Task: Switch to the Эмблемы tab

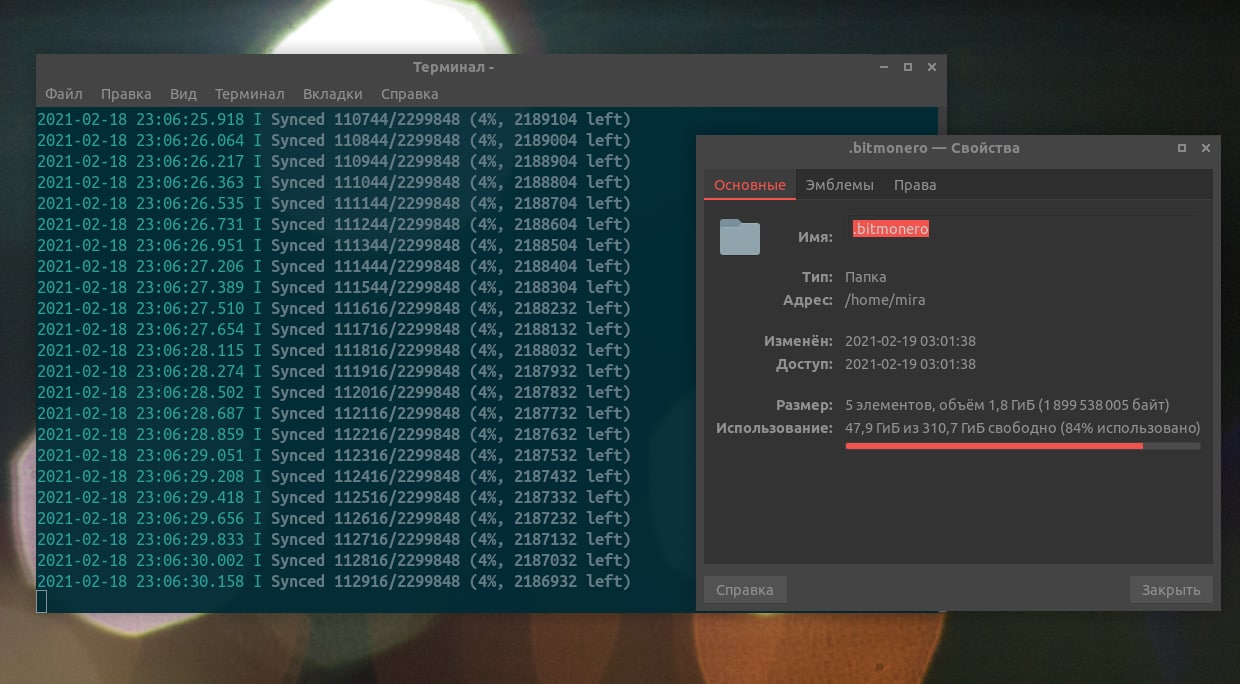Action: [840, 185]
